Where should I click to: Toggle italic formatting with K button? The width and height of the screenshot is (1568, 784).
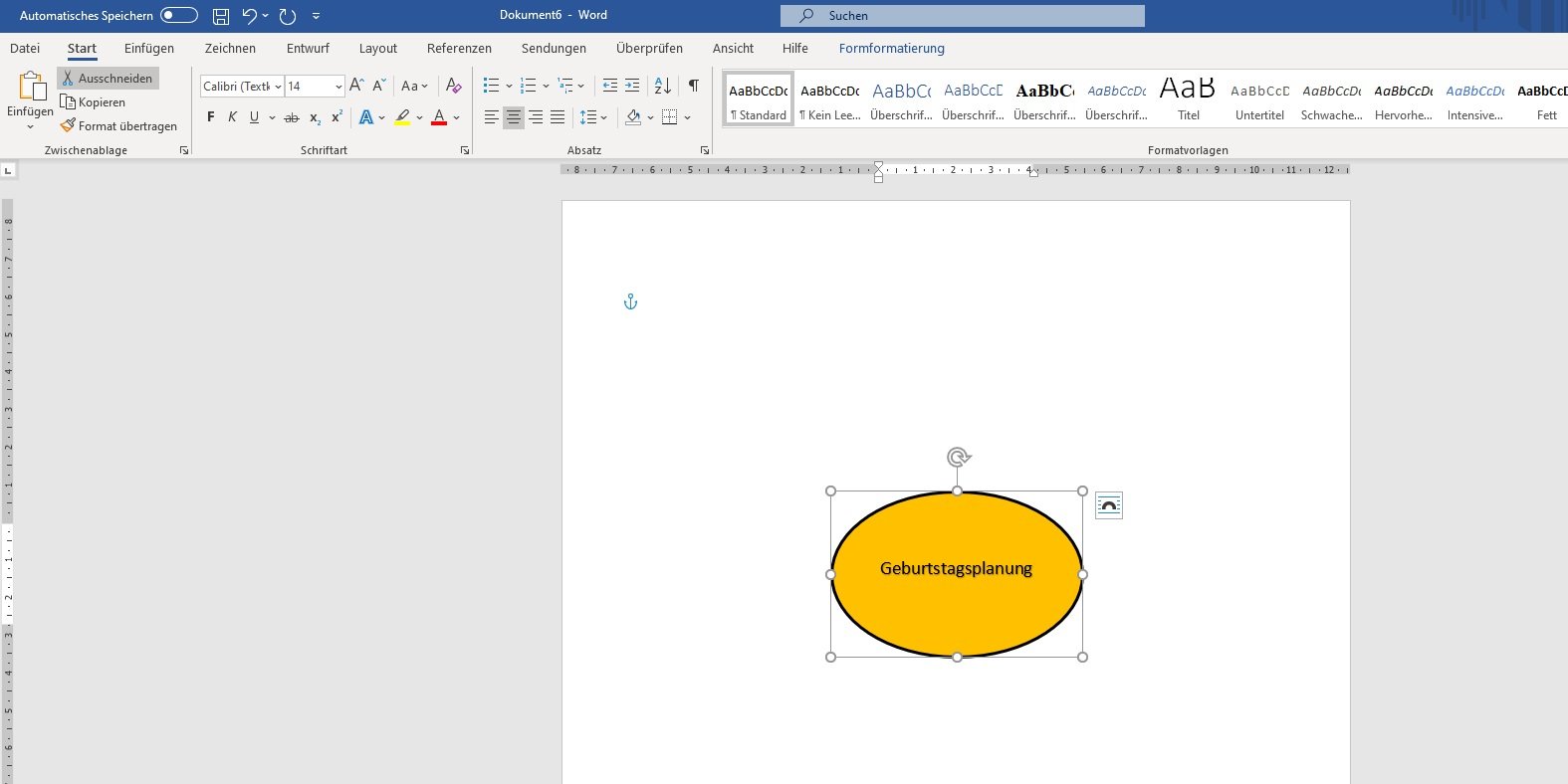pyautogui.click(x=232, y=117)
